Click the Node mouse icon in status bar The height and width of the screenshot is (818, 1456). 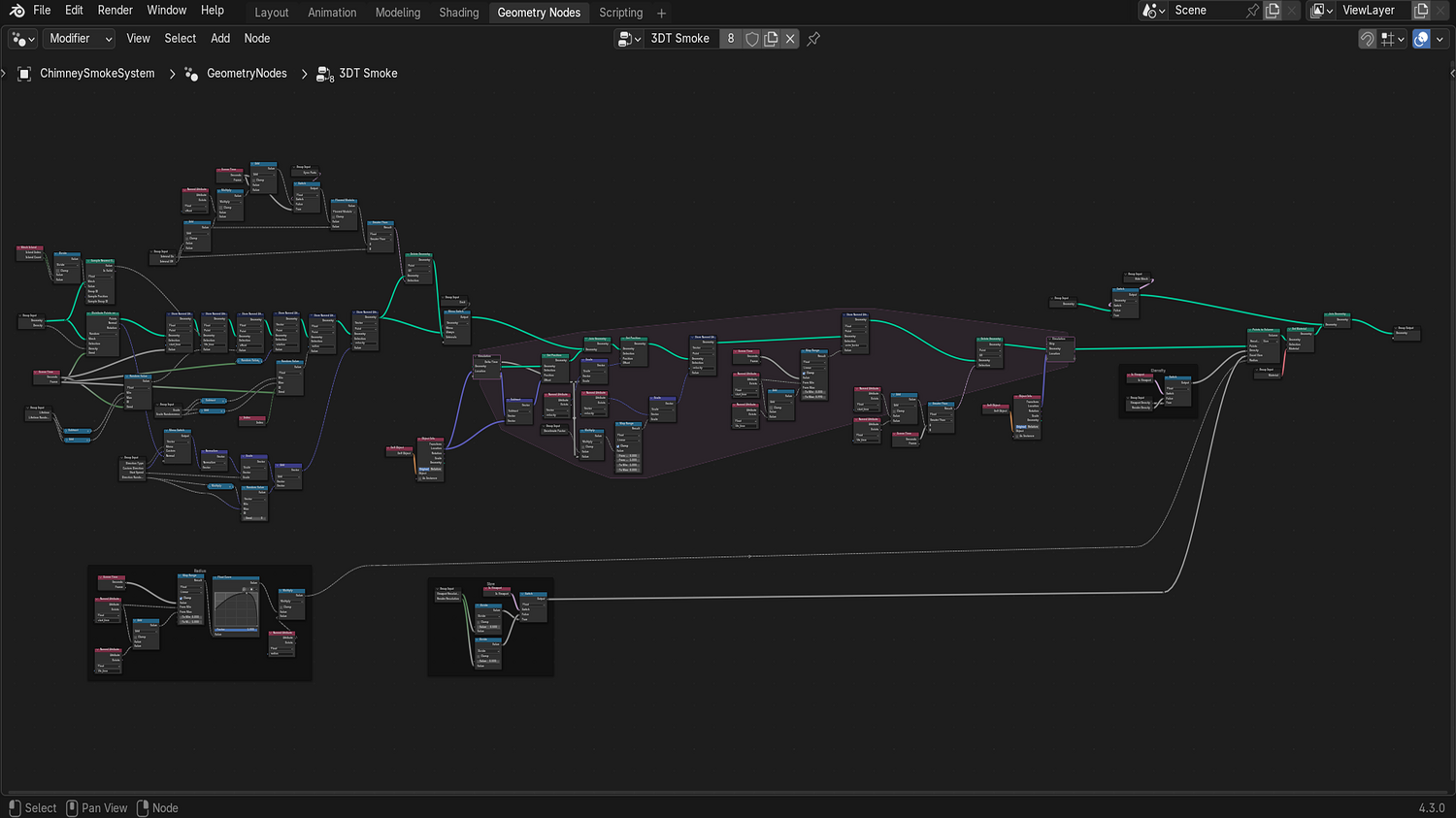tap(143, 808)
